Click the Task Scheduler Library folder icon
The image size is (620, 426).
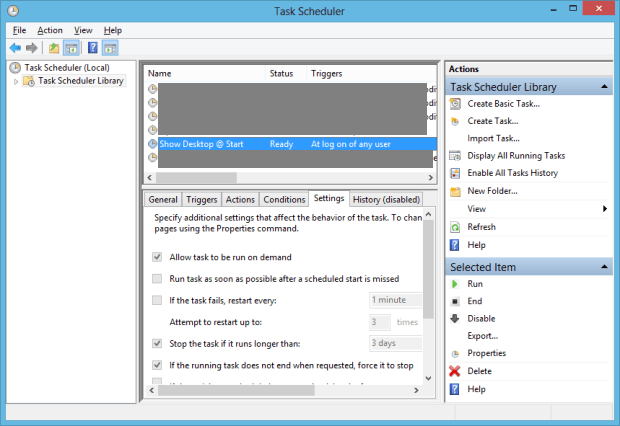[29, 81]
